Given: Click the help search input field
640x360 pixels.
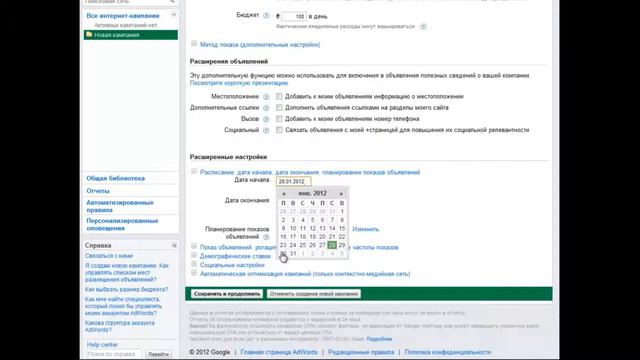Looking at the screenshot, I should [114, 354].
